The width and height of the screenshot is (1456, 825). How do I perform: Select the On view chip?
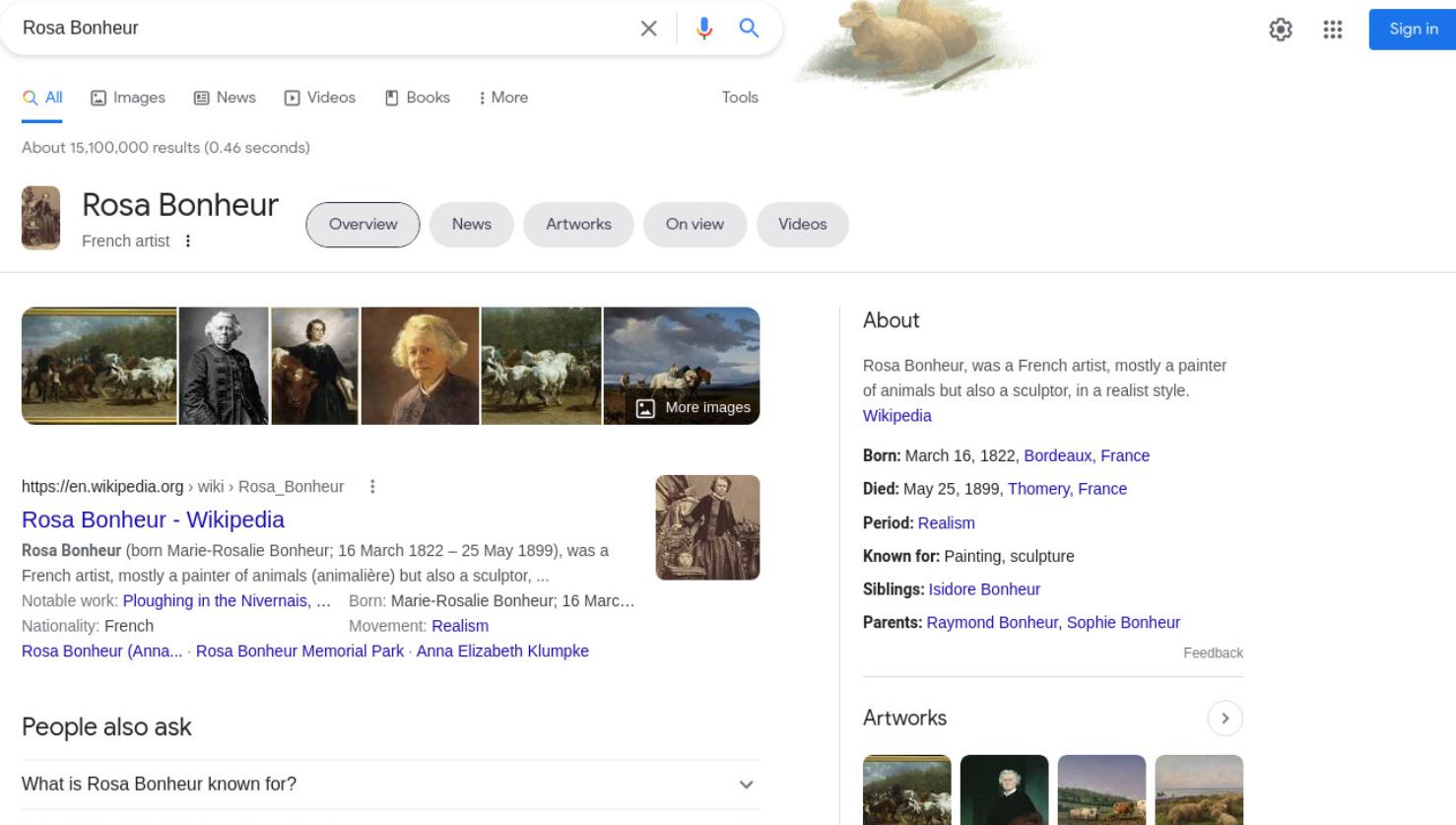click(695, 224)
